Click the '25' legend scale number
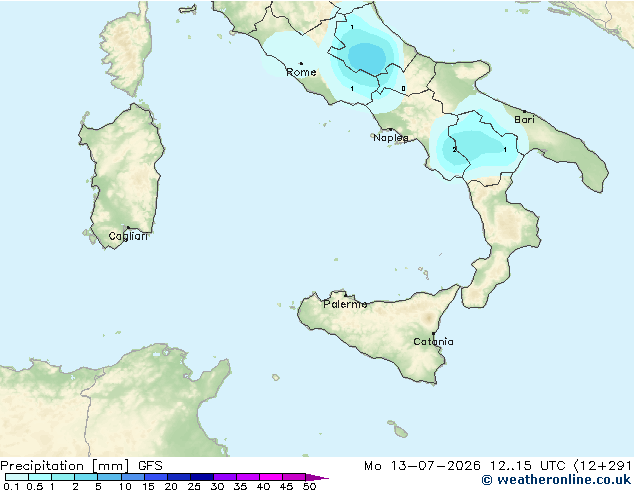 coord(194,486)
